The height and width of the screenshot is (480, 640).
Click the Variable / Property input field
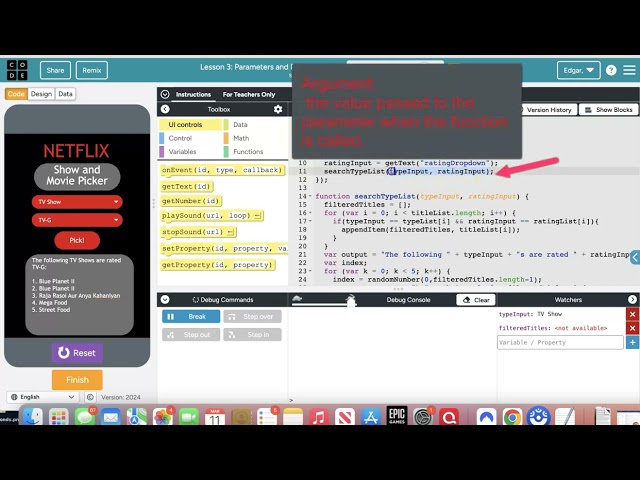click(560, 342)
